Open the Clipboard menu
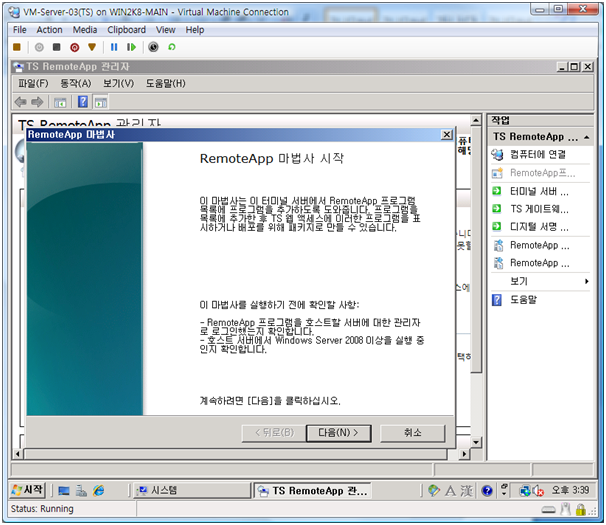 click(127, 30)
